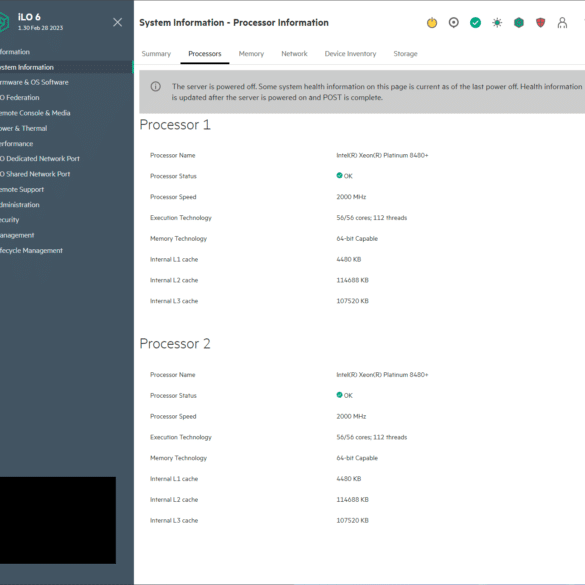The width and height of the screenshot is (585, 585).
Task: Open iLO Shared Network Port
Action: coord(35,174)
